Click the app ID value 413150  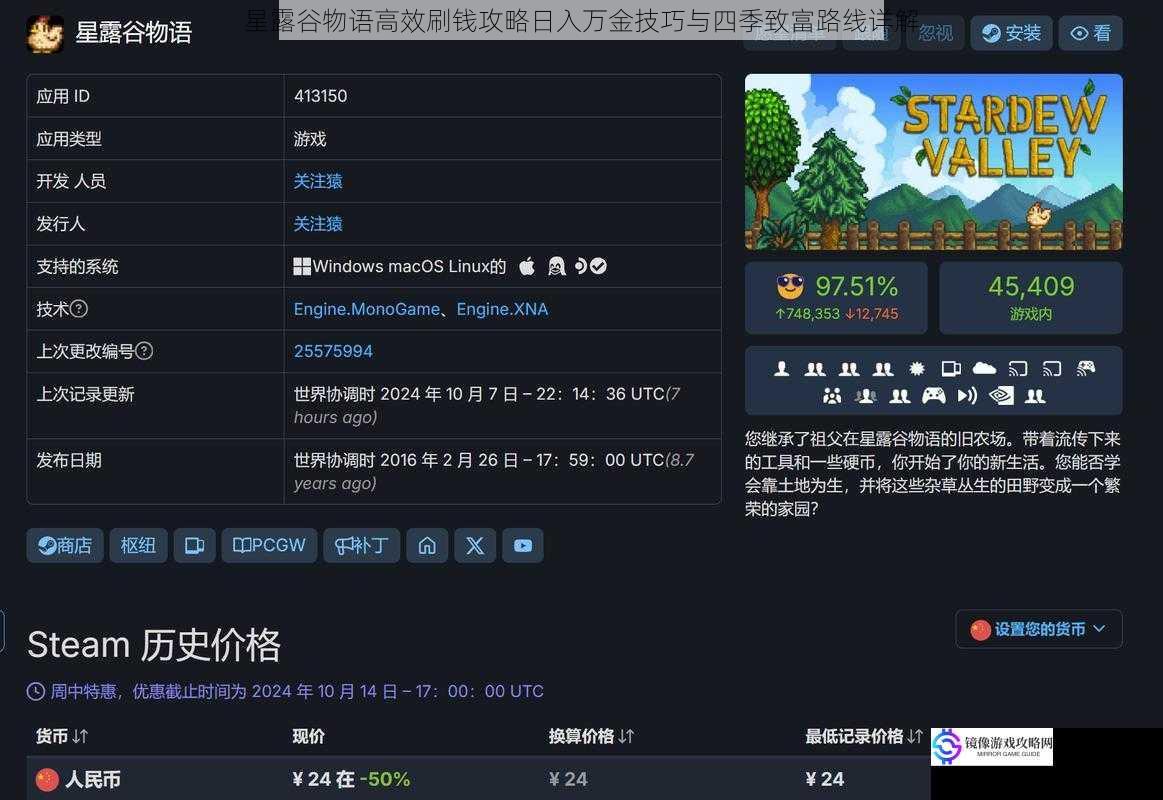click(x=320, y=96)
